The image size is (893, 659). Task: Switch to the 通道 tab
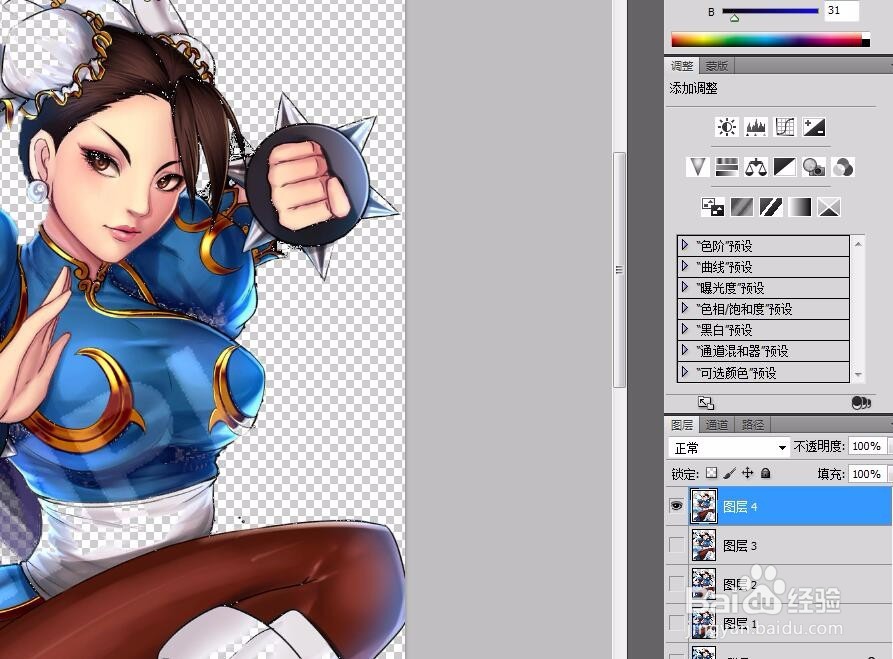[716, 424]
